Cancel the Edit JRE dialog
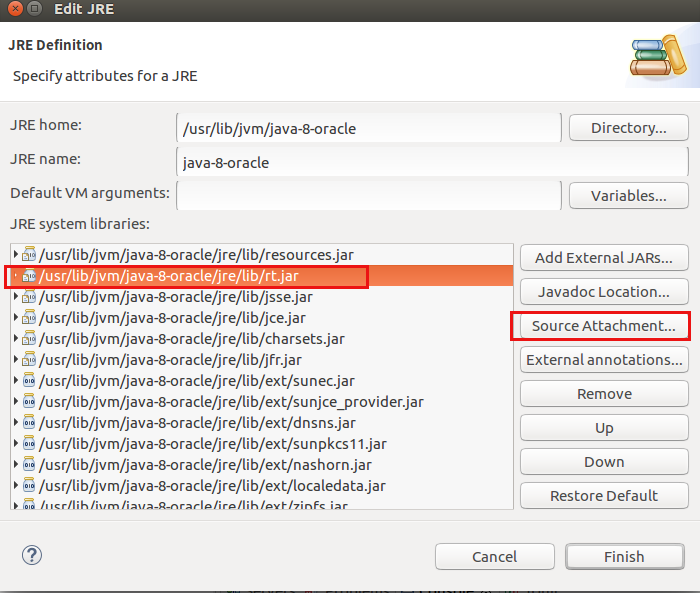Viewport: 700px width, 593px height. coord(495,556)
